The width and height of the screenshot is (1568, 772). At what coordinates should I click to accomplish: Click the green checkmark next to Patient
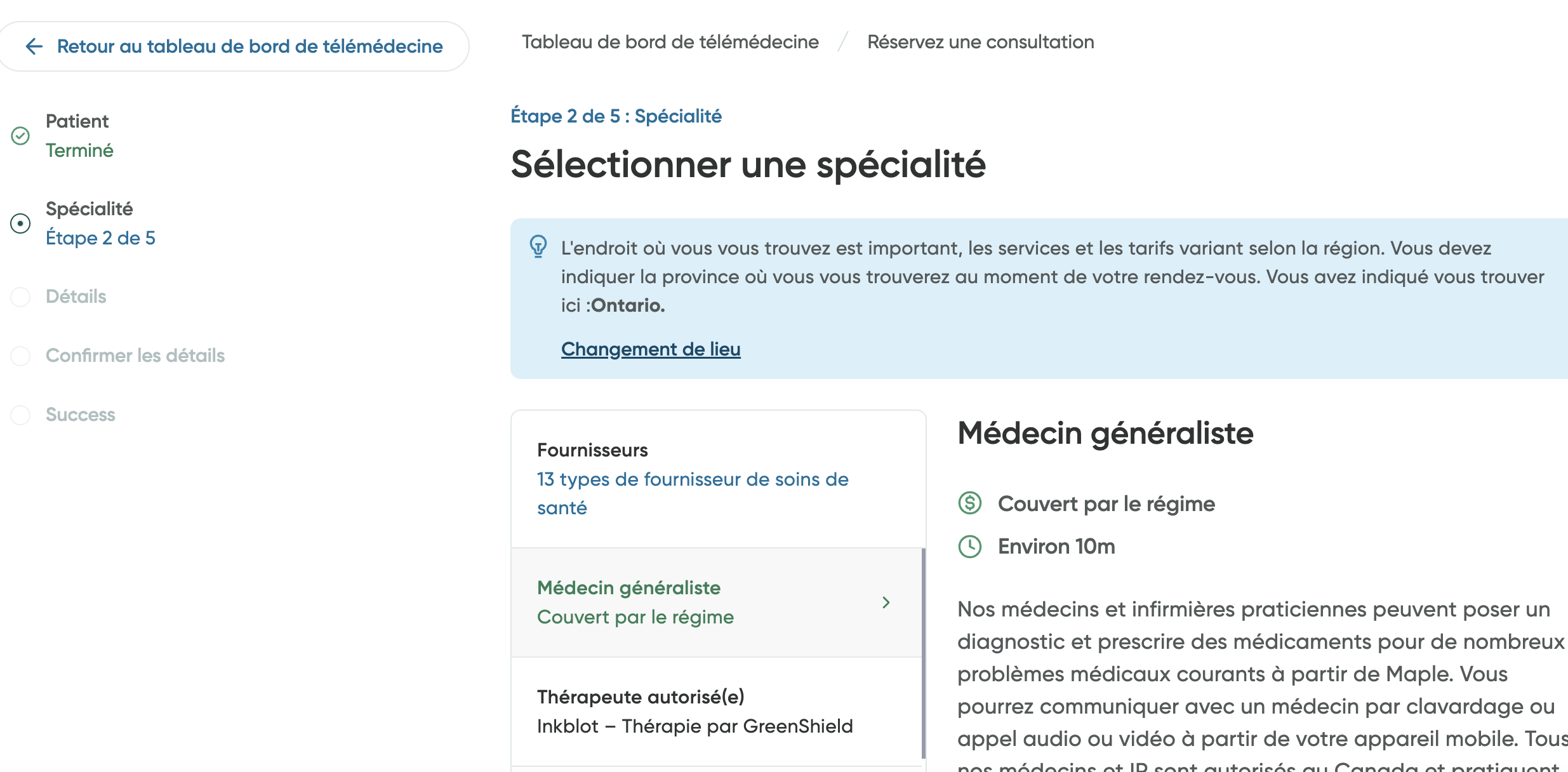pos(21,135)
